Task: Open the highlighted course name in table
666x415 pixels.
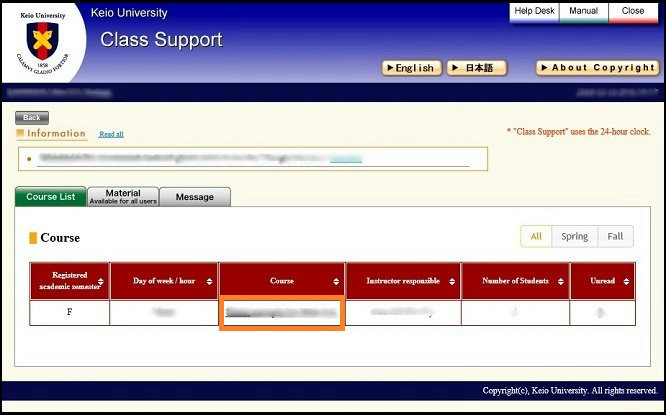Action: pos(282,313)
